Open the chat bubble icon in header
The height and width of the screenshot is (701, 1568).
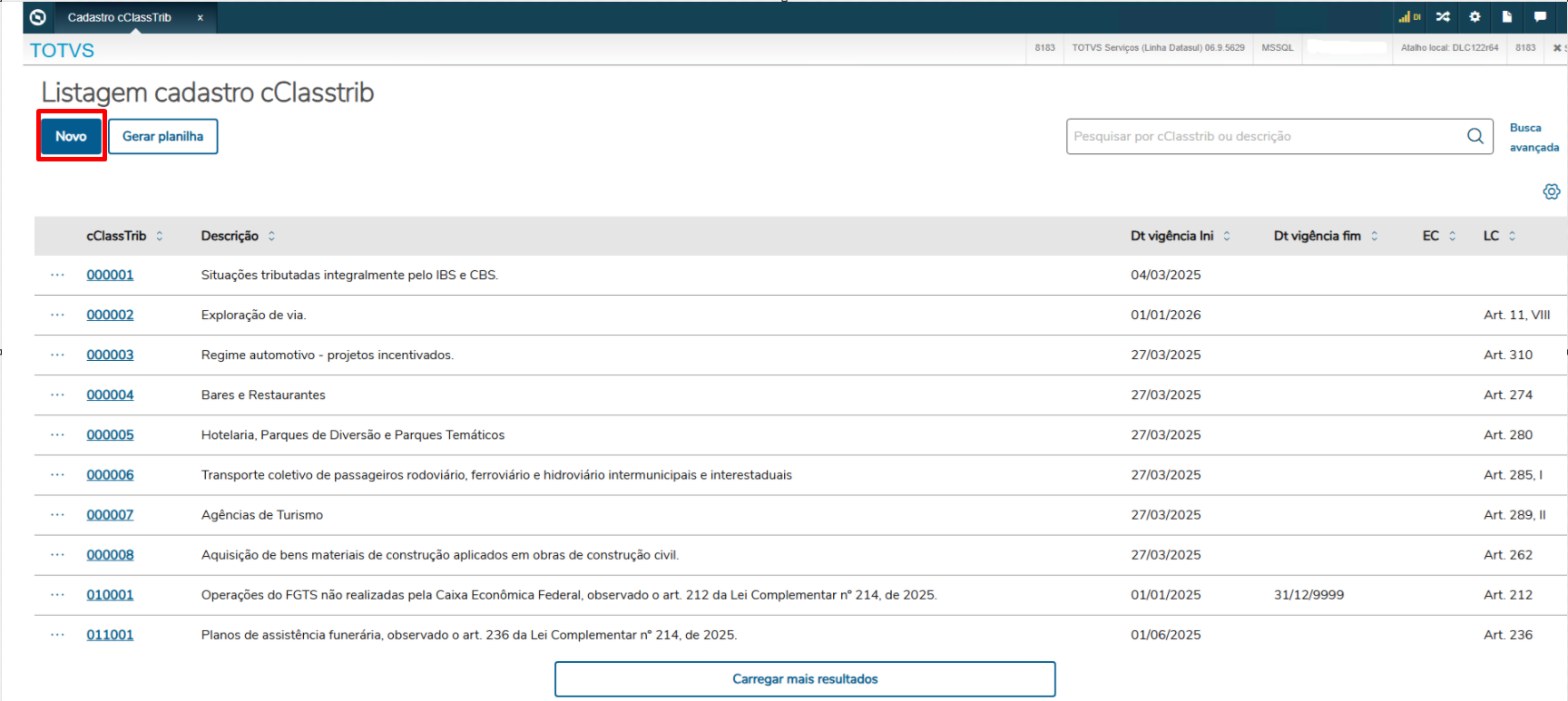1540,17
